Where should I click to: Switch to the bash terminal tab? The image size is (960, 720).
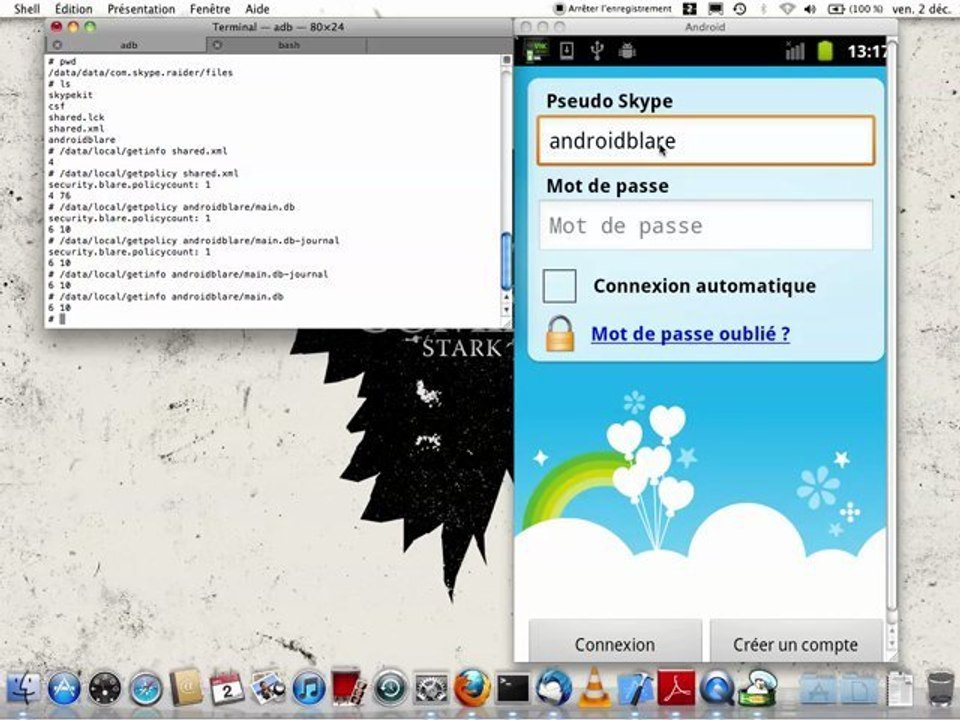288,45
